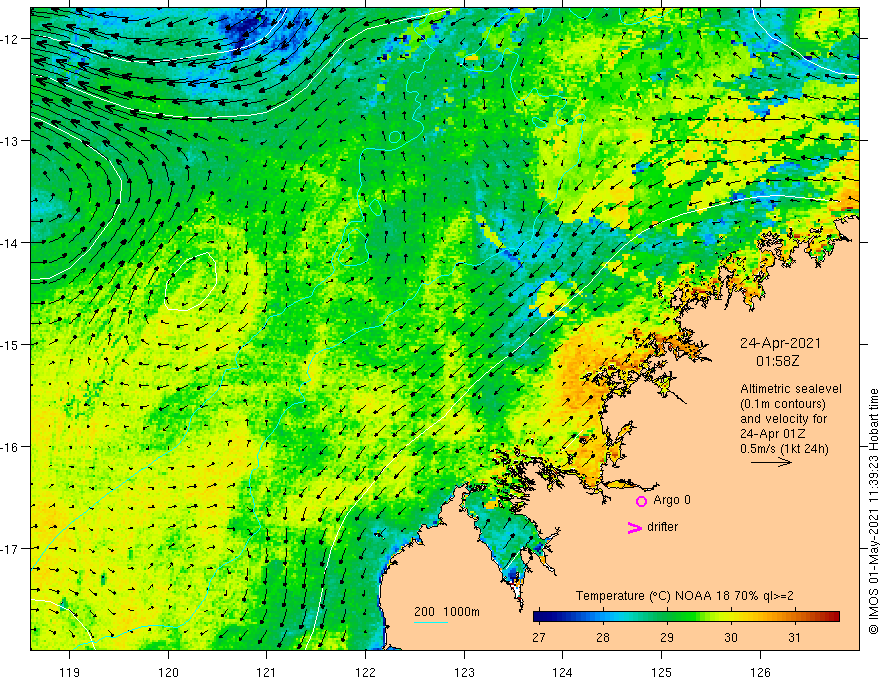
Task: Click the cyan 200 1000m depth contour line sample
Action: (x=431, y=622)
